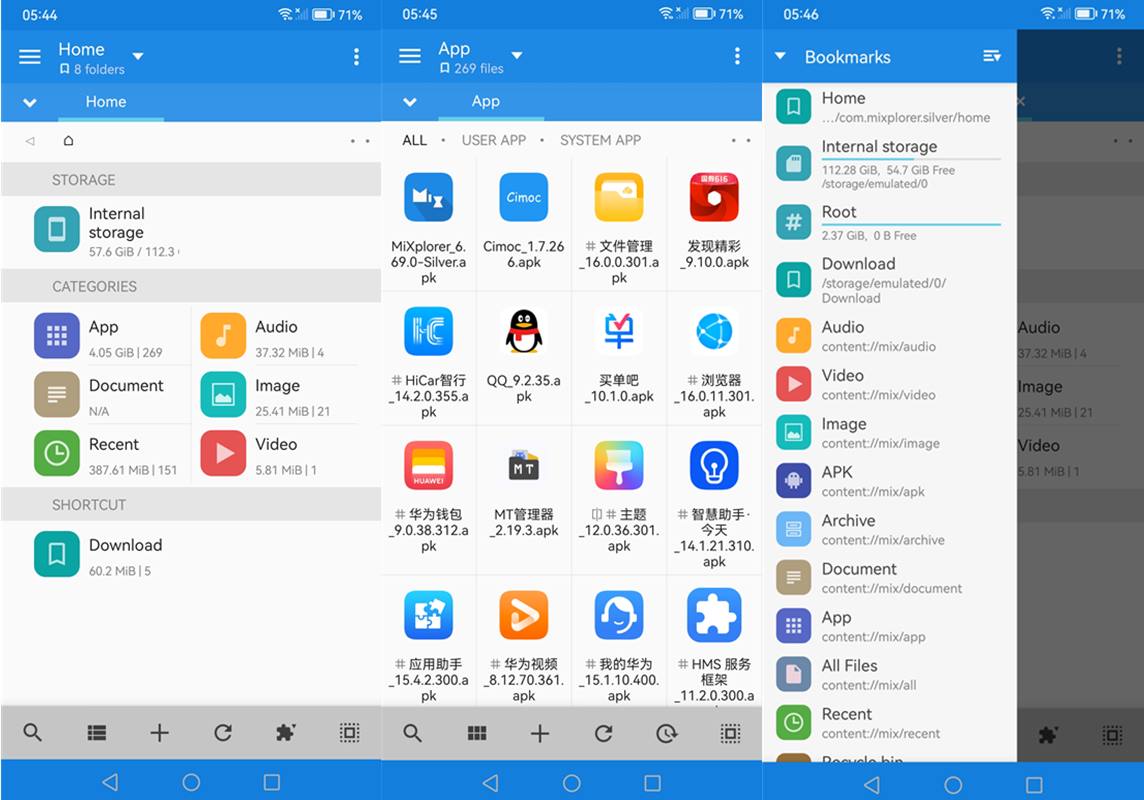Image resolution: width=1144 pixels, height=800 pixels.
Task: Switch to the SYSTEM APP tab
Action: pyautogui.click(x=600, y=140)
